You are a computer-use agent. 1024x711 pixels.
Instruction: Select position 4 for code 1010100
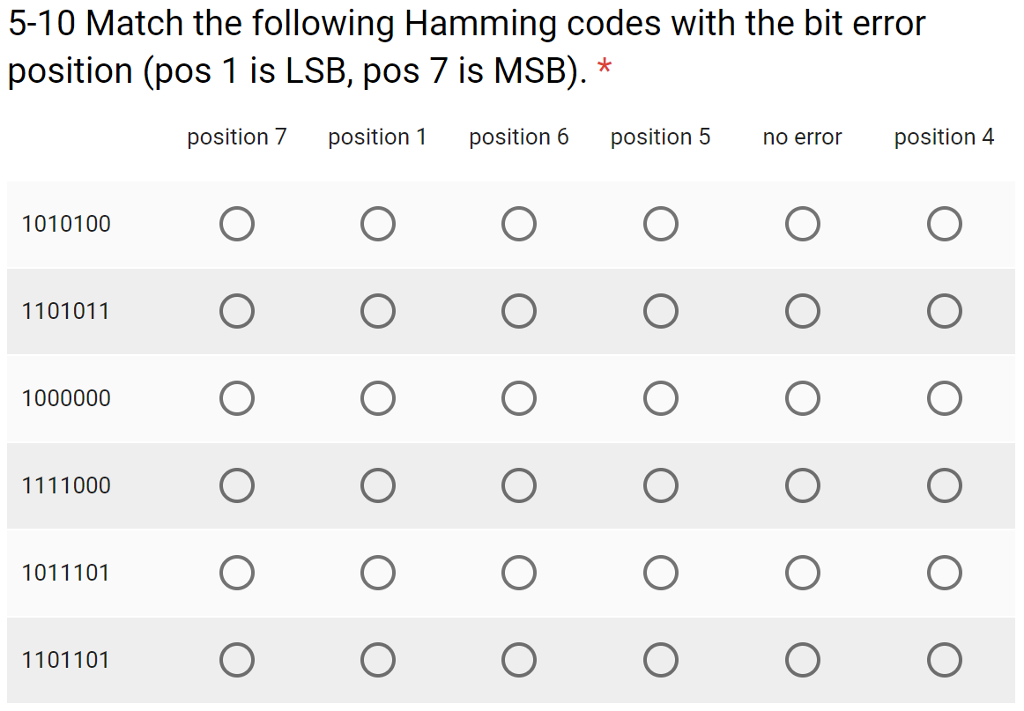944,224
